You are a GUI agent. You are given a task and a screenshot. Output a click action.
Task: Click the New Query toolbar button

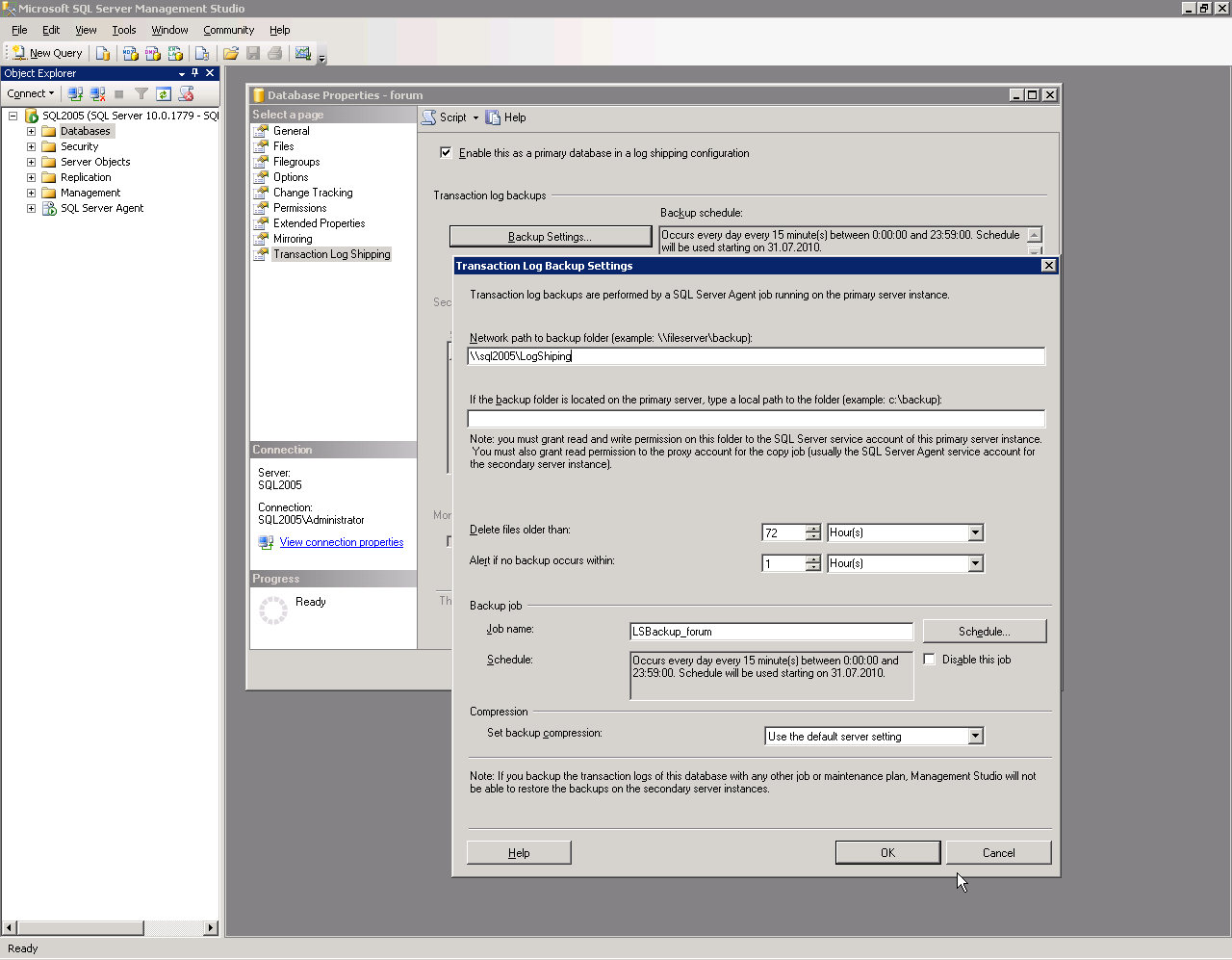[47, 53]
